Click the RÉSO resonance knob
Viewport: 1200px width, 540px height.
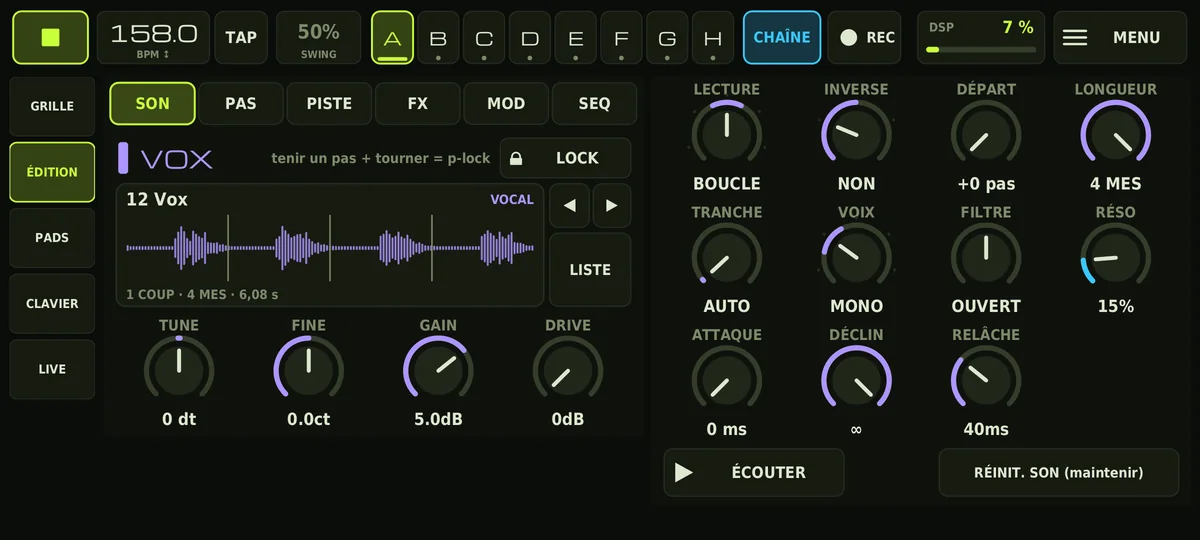coord(1116,257)
